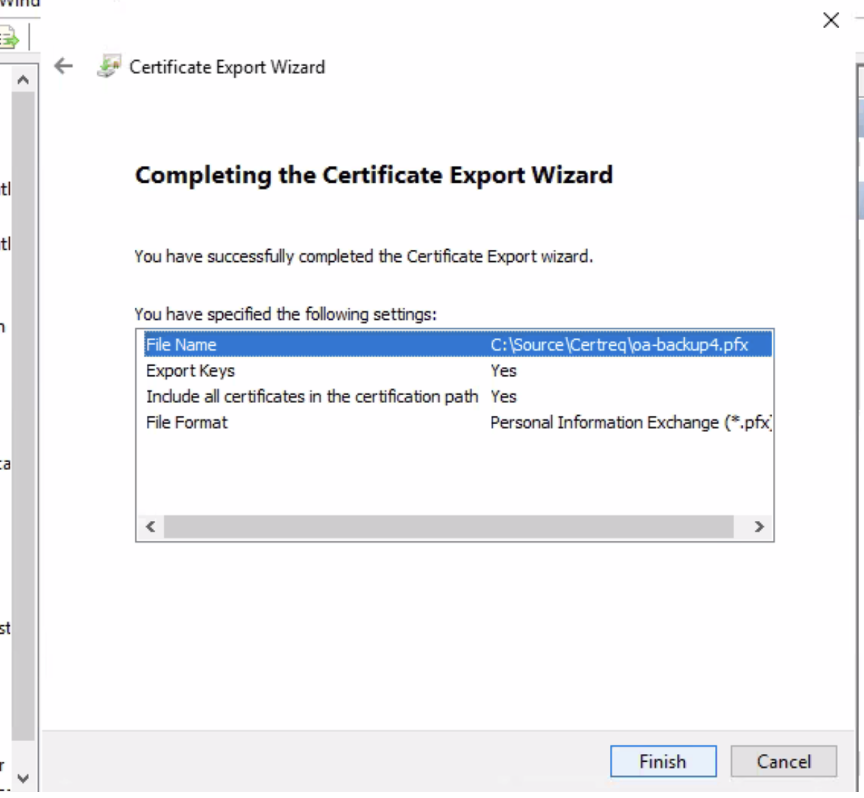Click the Personal Information Exchange format value

[x=630, y=423]
